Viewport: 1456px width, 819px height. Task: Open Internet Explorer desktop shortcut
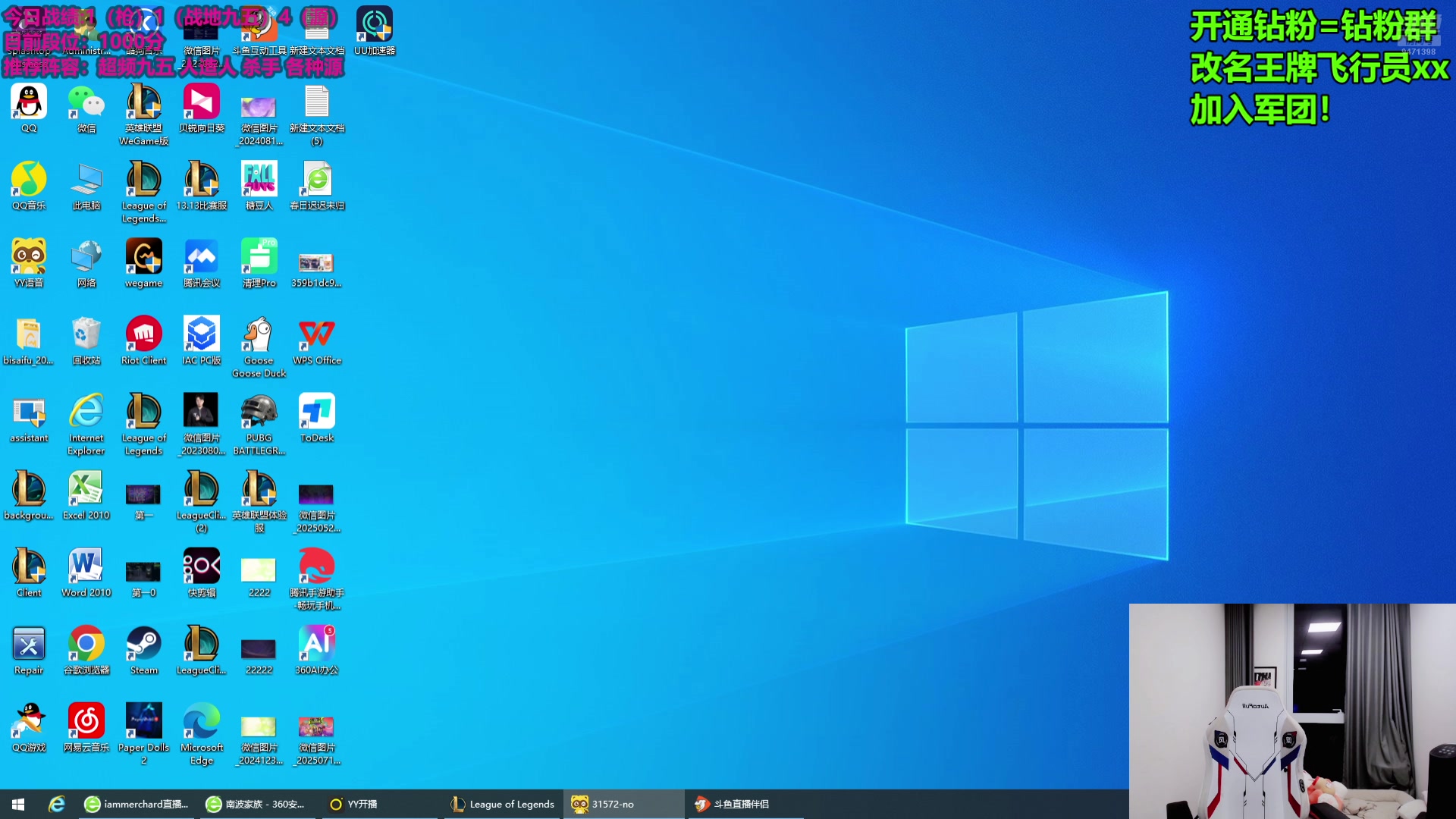pos(86,424)
